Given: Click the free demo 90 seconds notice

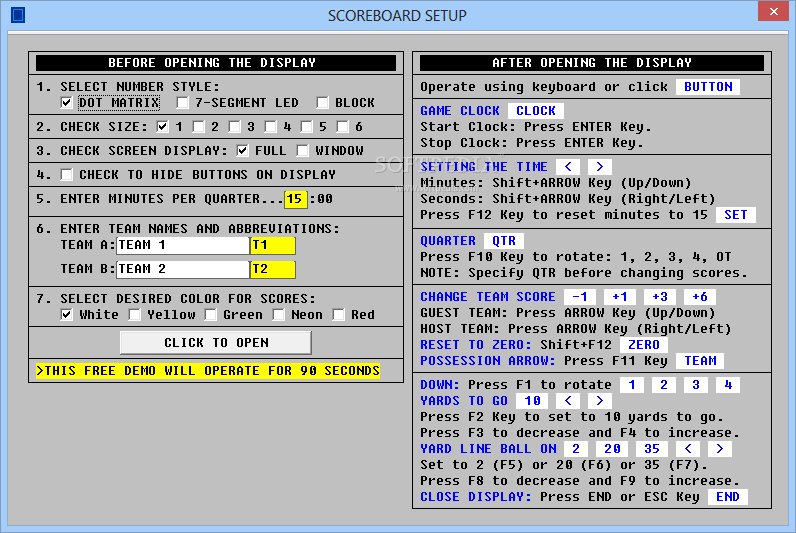Looking at the screenshot, I should pyautogui.click(x=208, y=371).
